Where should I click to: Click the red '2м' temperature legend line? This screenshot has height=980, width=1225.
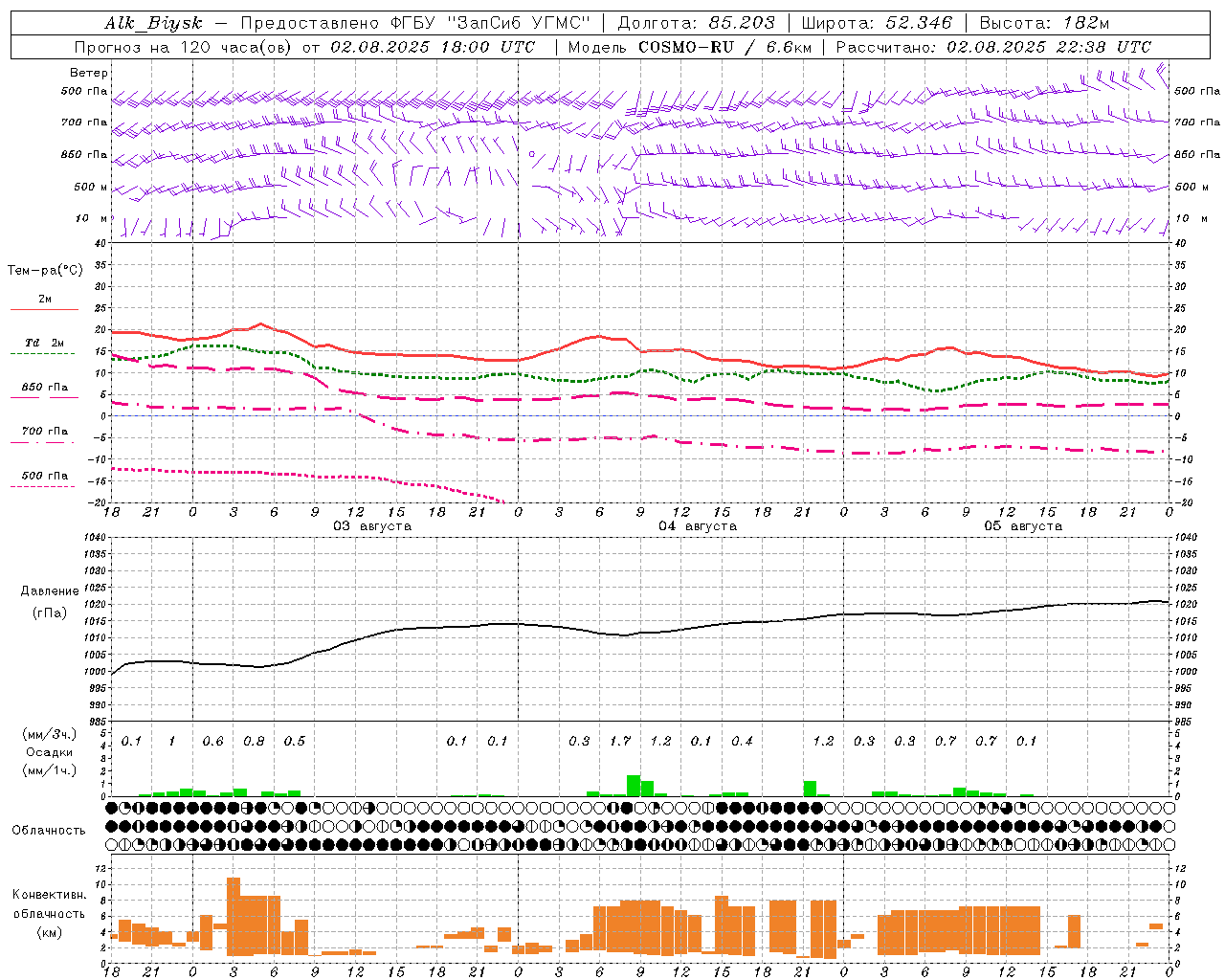coord(44,309)
